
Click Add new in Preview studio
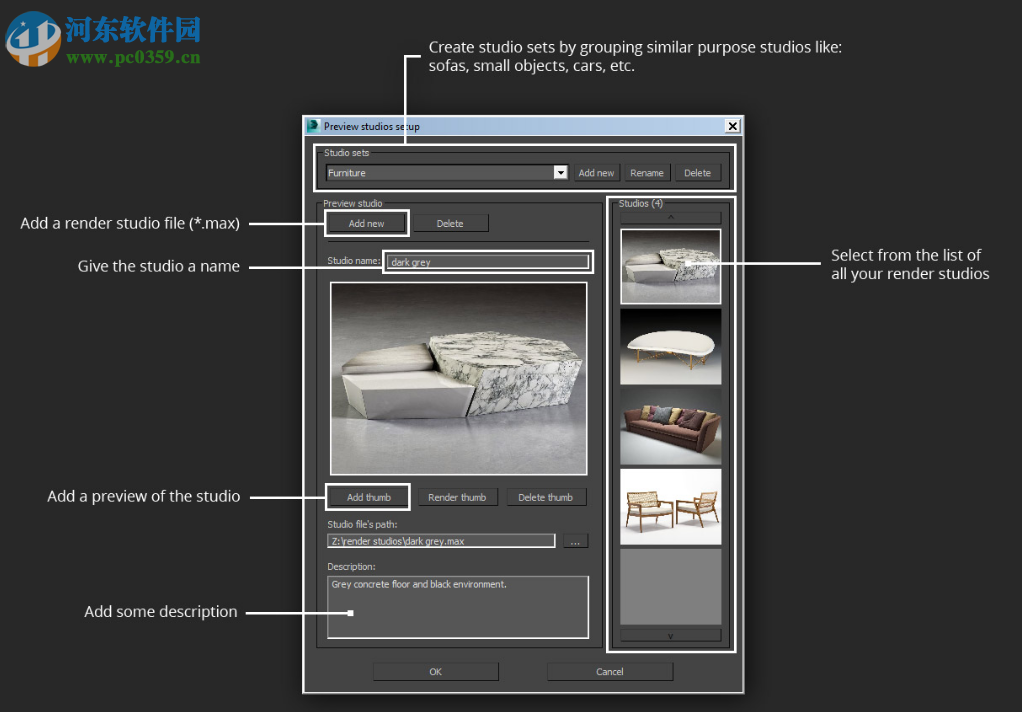pos(366,223)
